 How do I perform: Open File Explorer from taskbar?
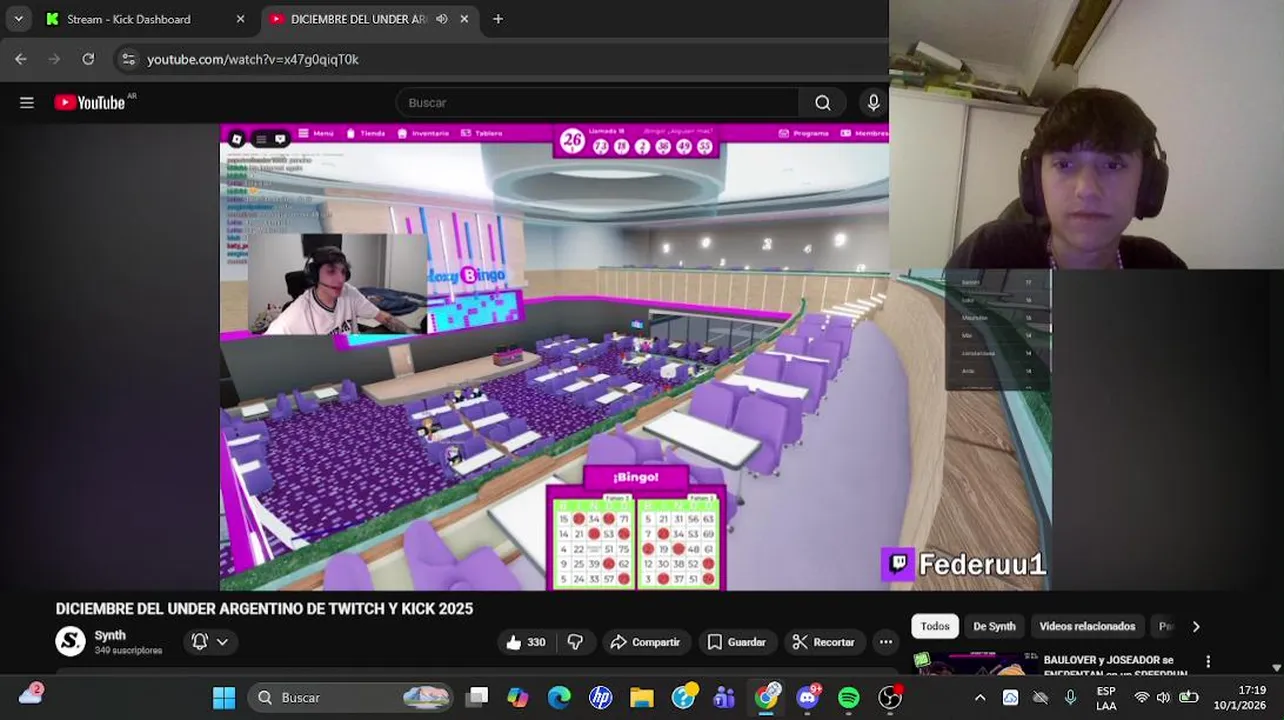(x=641, y=697)
